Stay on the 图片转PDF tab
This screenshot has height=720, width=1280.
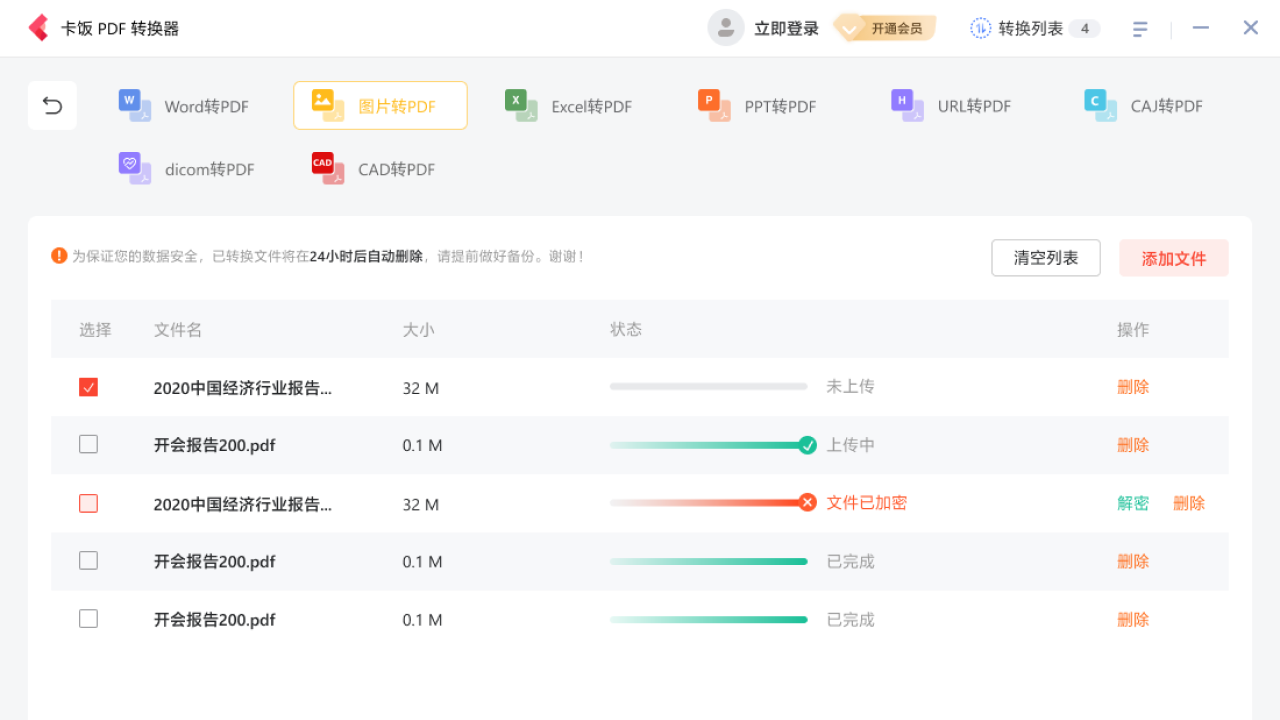pos(380,104)
